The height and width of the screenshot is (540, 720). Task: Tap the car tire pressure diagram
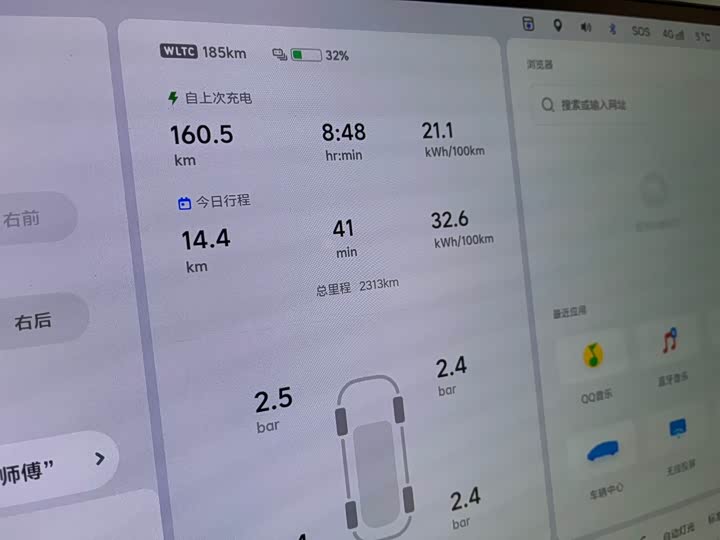(375, 455)
